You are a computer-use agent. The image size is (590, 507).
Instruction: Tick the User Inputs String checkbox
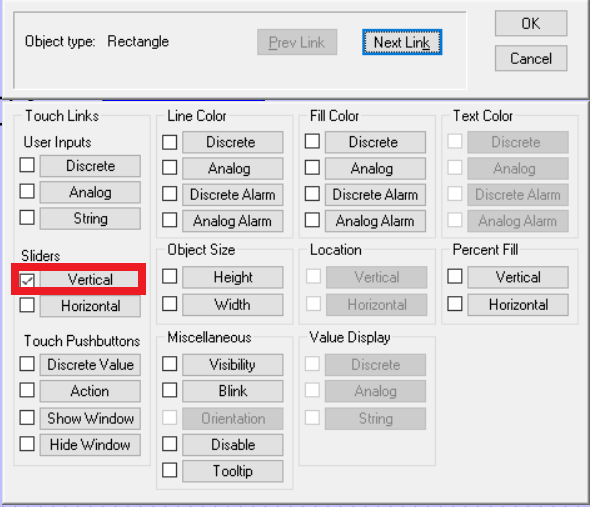27,218
